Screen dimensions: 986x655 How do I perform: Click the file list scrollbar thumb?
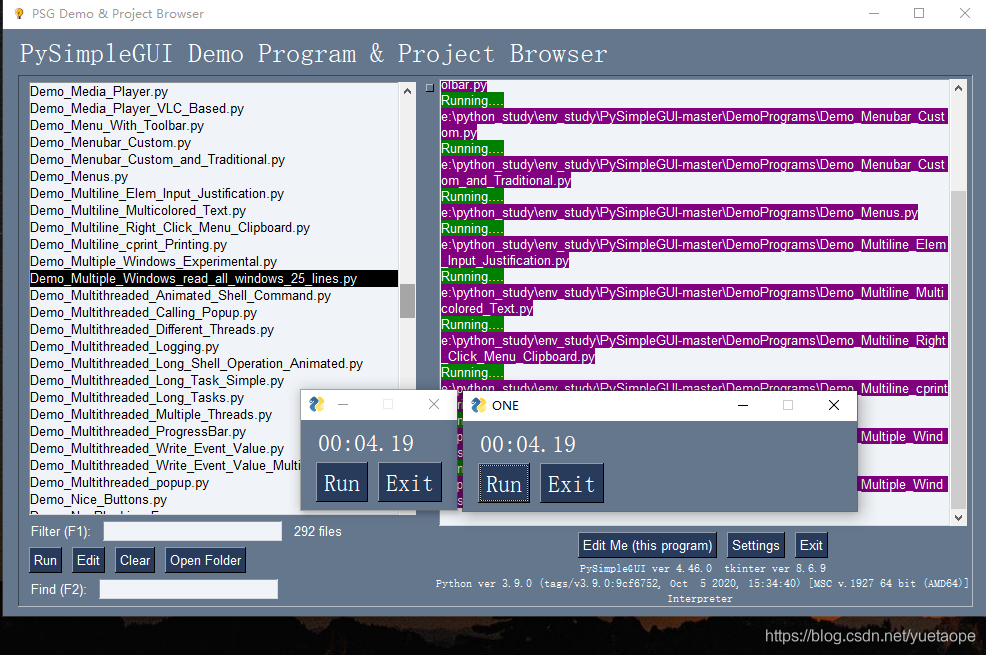pyautogui.click(x=407, y=300)
